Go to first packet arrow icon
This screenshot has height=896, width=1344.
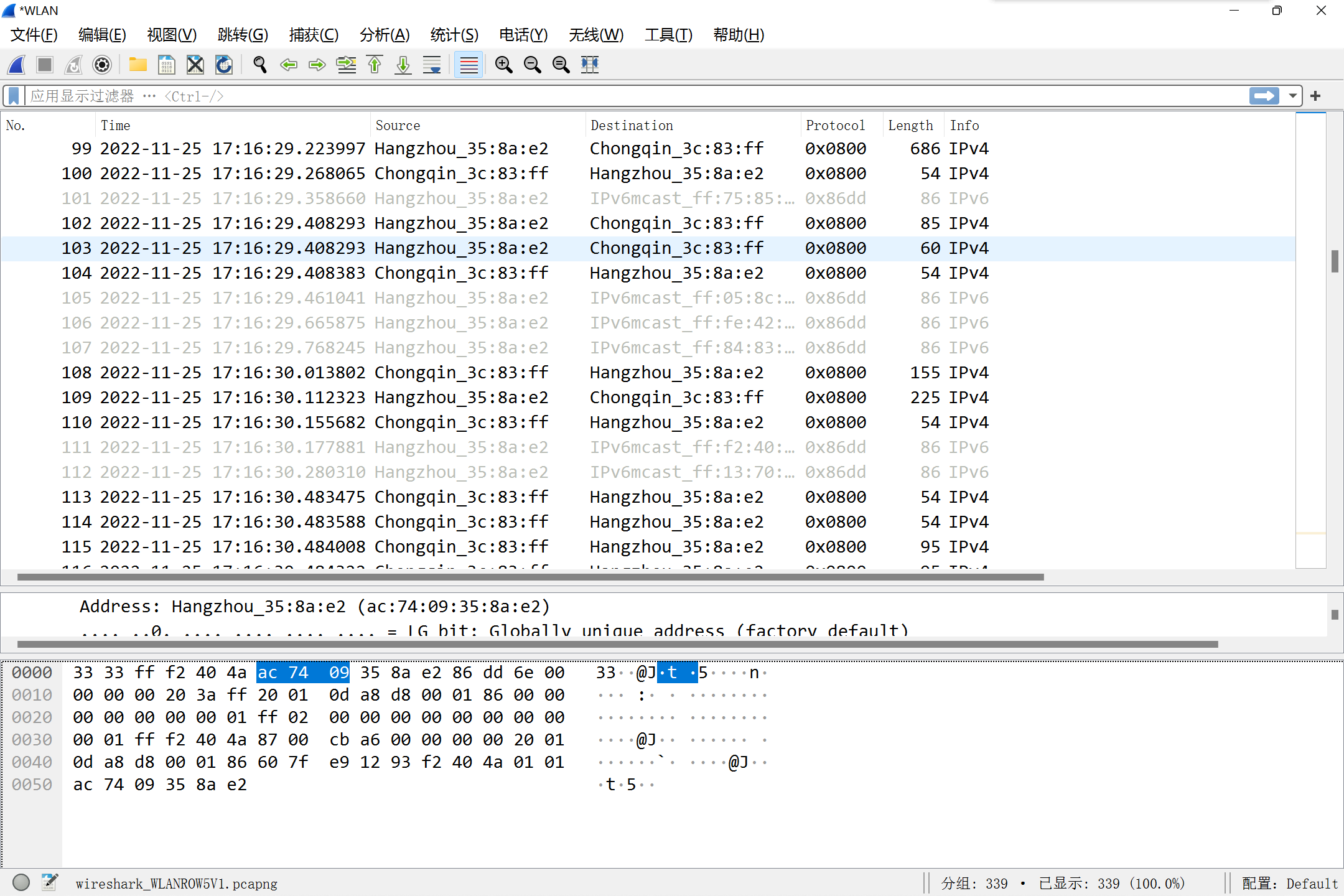375,65
